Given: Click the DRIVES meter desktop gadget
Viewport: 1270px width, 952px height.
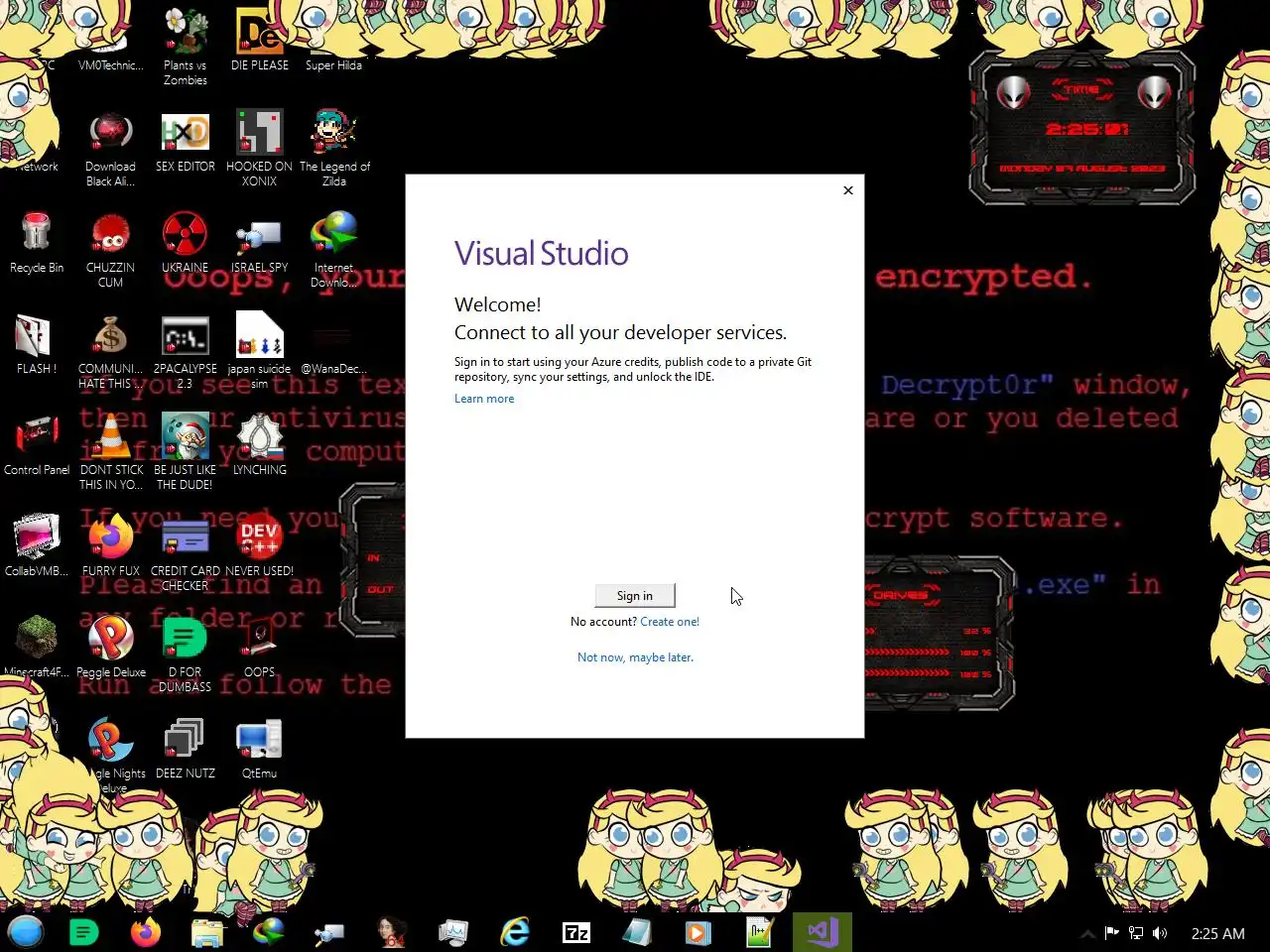Looking at the screenshot, I should click(938, 635).
